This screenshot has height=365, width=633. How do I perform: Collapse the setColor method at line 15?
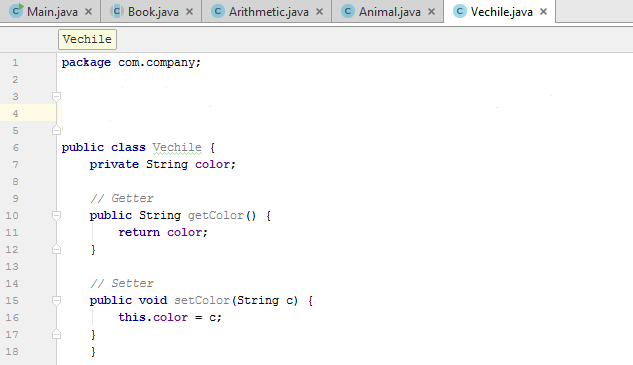pos(57,300)
